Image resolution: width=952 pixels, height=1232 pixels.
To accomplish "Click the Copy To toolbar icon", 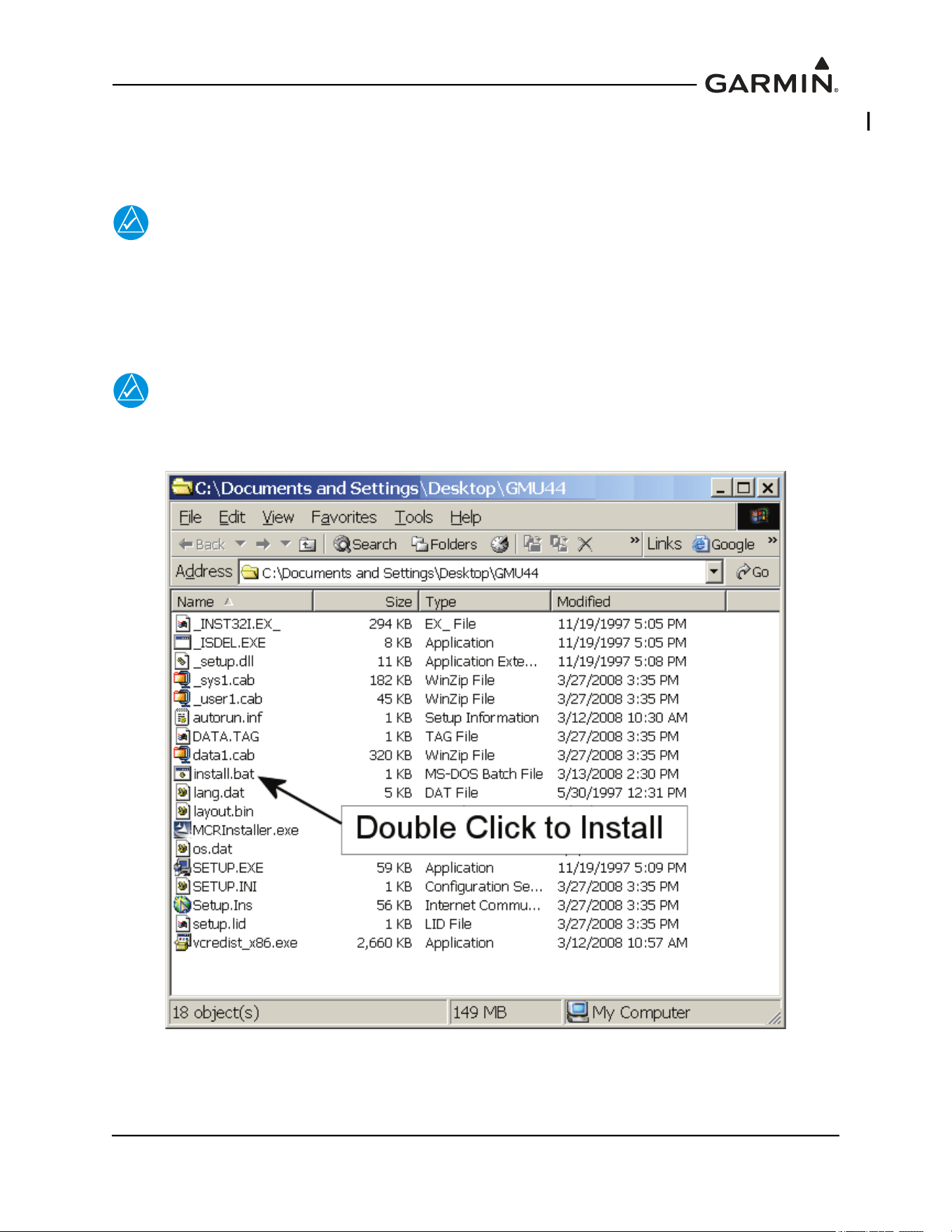I will coord(559,544).
